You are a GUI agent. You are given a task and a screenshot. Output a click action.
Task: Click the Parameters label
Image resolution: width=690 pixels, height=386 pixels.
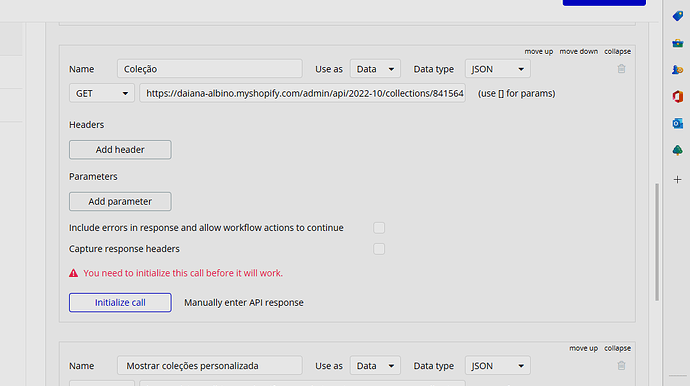coord(93,176)
